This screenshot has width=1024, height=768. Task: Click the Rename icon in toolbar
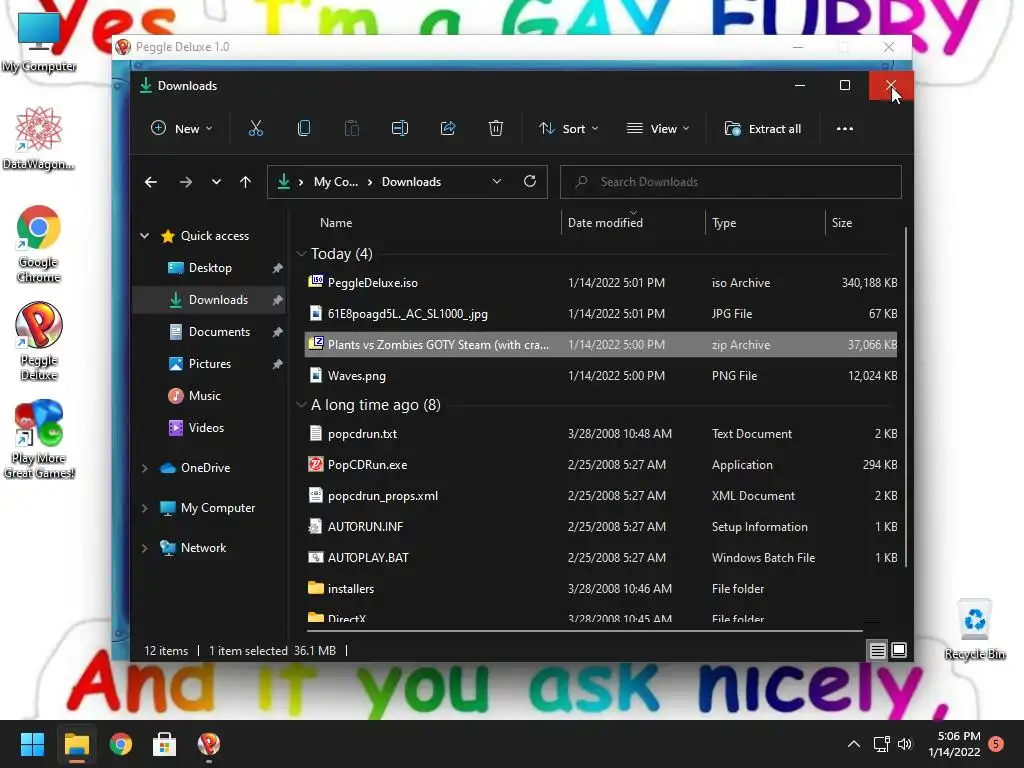click(400, 129)
